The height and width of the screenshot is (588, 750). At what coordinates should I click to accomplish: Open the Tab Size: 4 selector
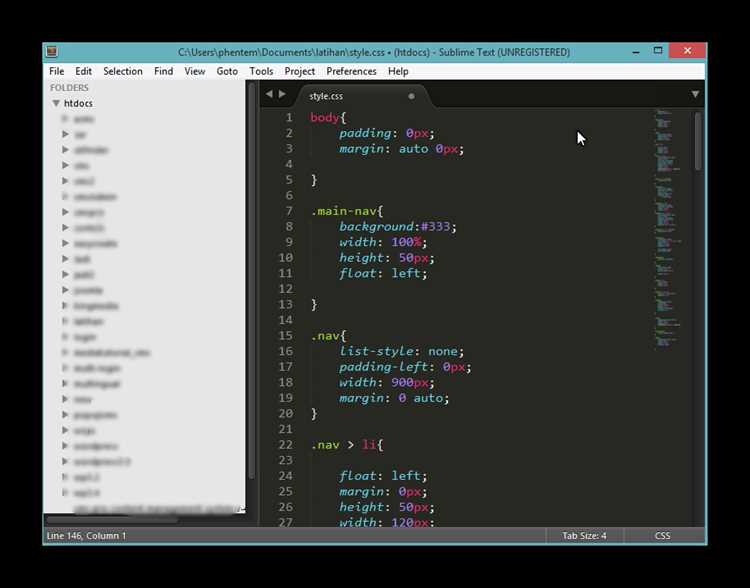584,535
